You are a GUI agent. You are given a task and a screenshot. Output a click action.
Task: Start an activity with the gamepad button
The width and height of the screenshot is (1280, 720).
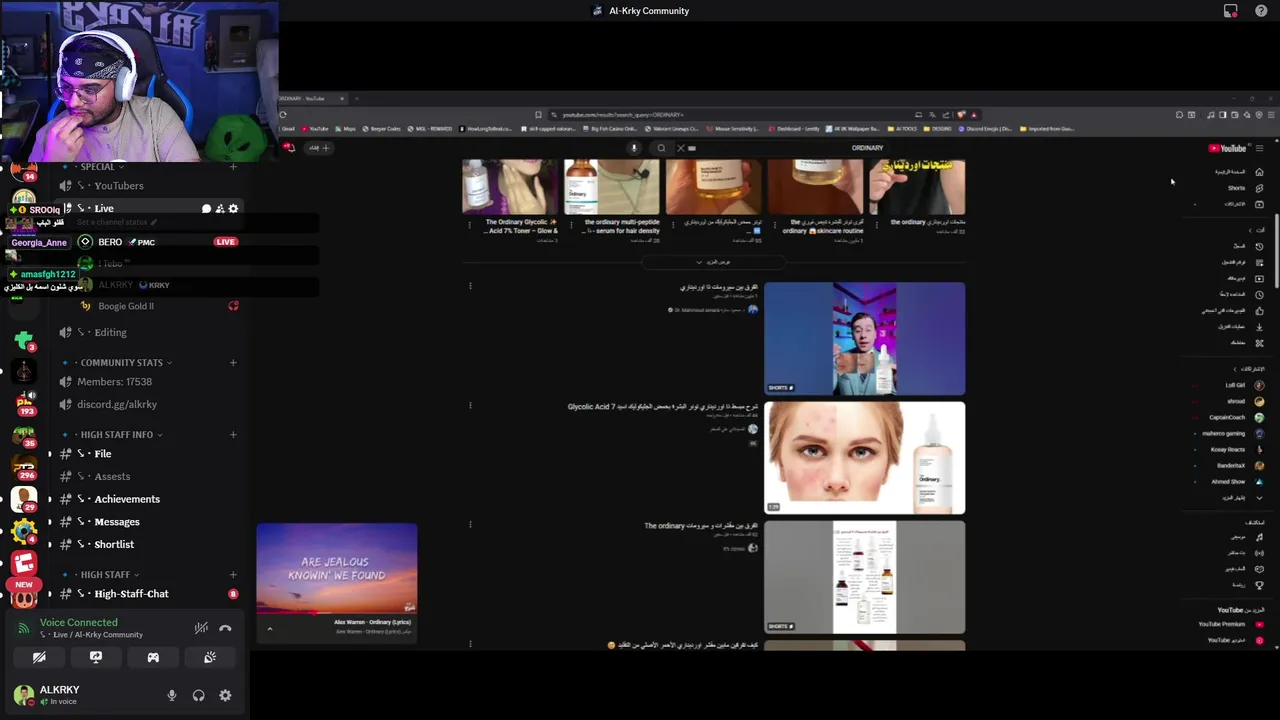click(x=153, y=657)
